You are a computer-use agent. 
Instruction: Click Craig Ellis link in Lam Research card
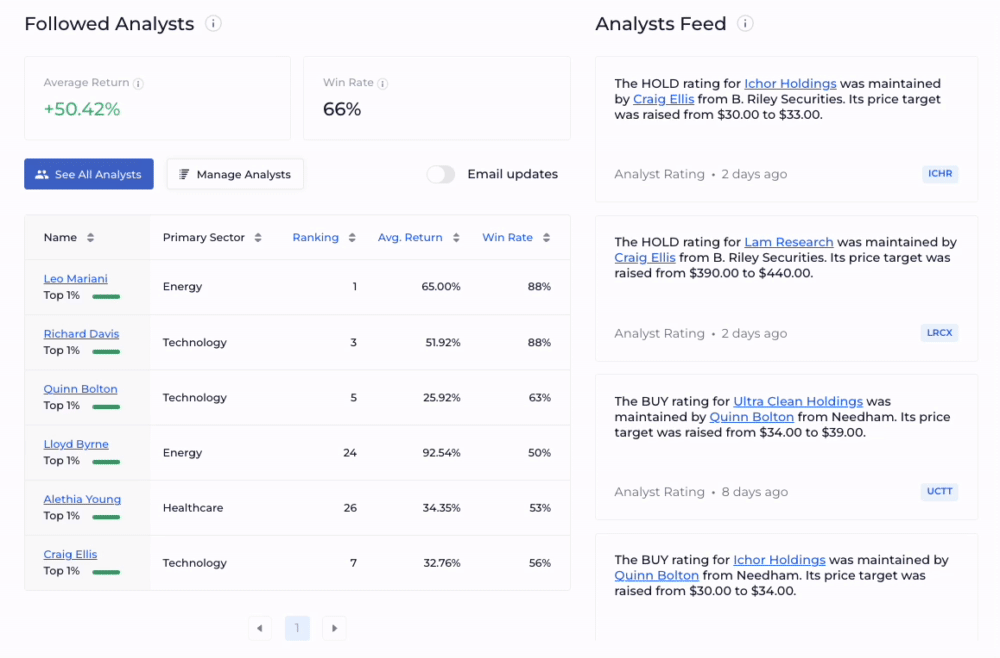[x=645, y=258]
